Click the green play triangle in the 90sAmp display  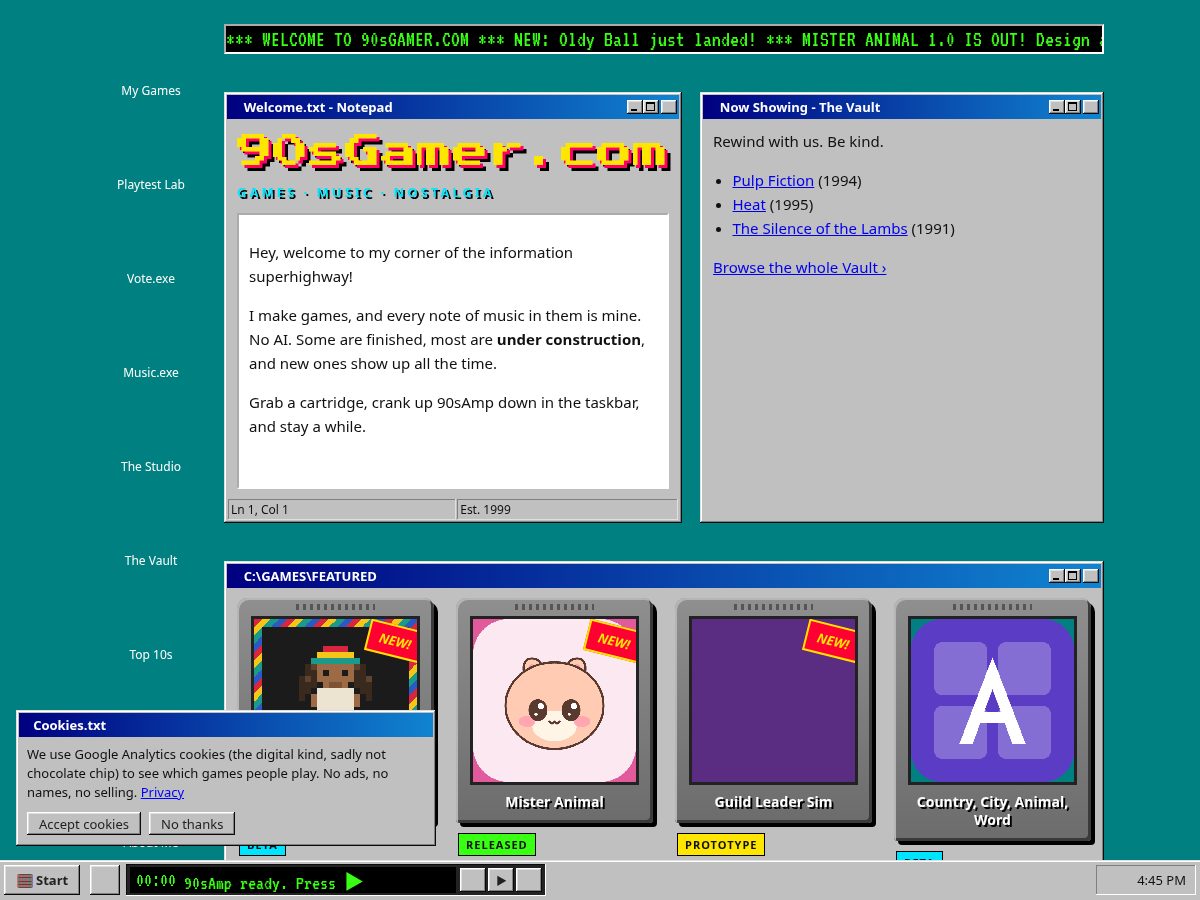[354, 881]
